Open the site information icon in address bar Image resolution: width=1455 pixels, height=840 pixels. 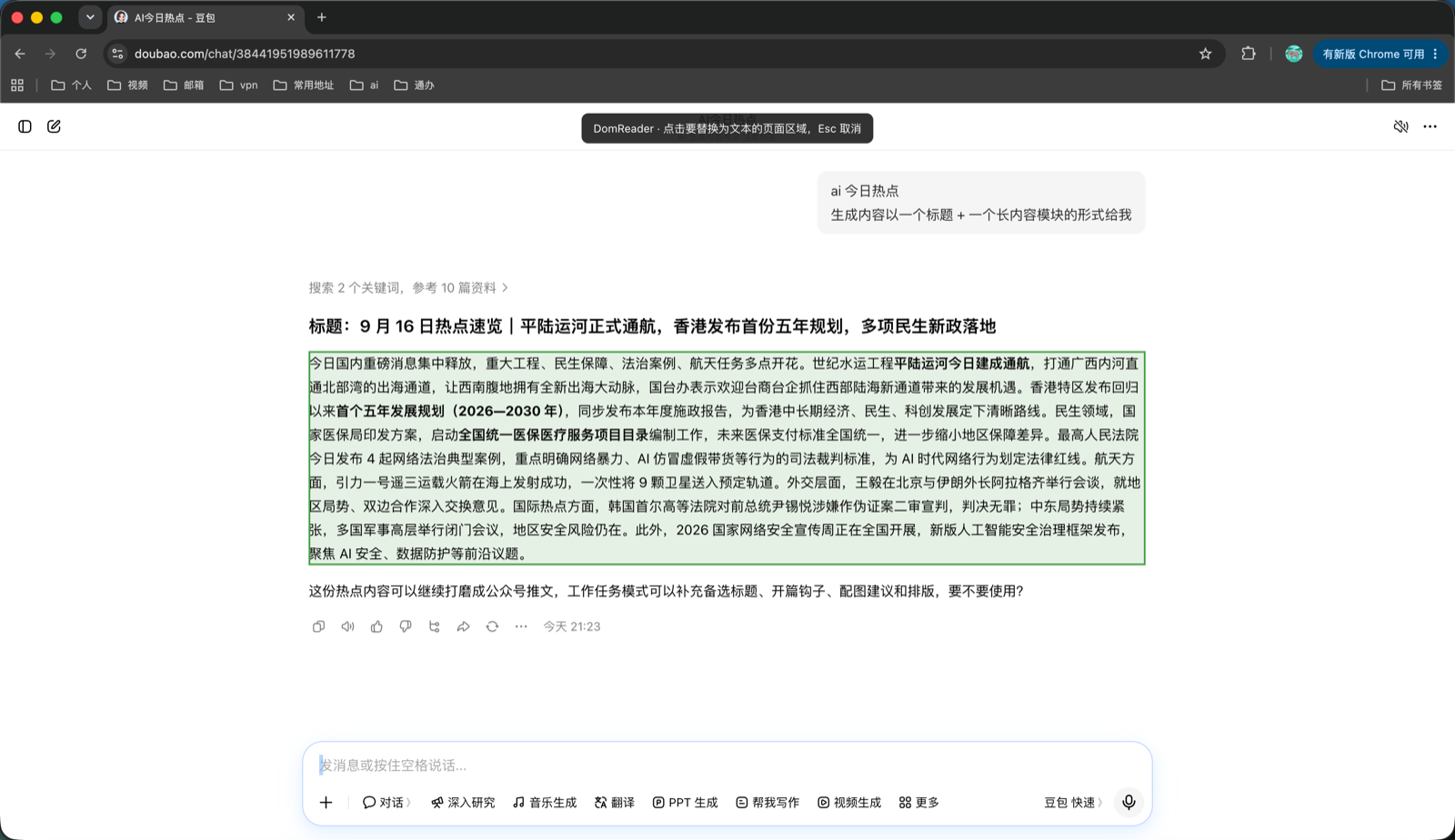117,54
